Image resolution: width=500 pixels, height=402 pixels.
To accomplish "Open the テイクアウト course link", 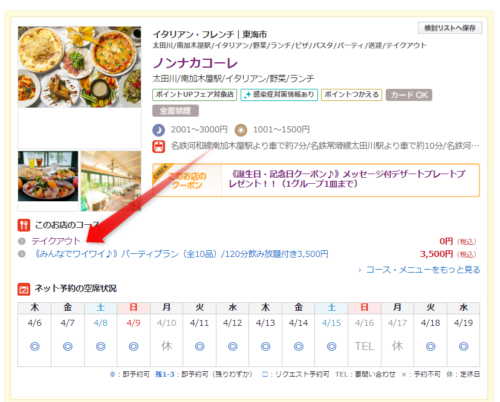I will [x=56, y=241].
